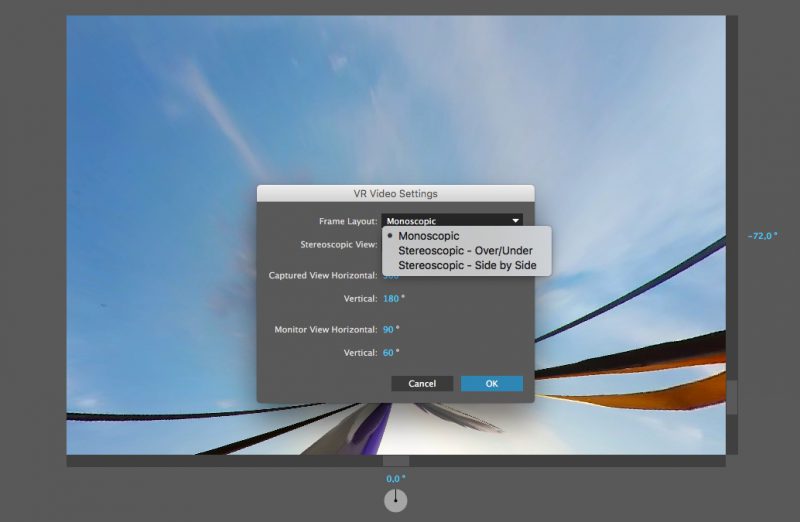This screenshot has width=800, height=522.
Task: Pick Stereoscopic - Side by Side option
Action: (x=467, y=265)
